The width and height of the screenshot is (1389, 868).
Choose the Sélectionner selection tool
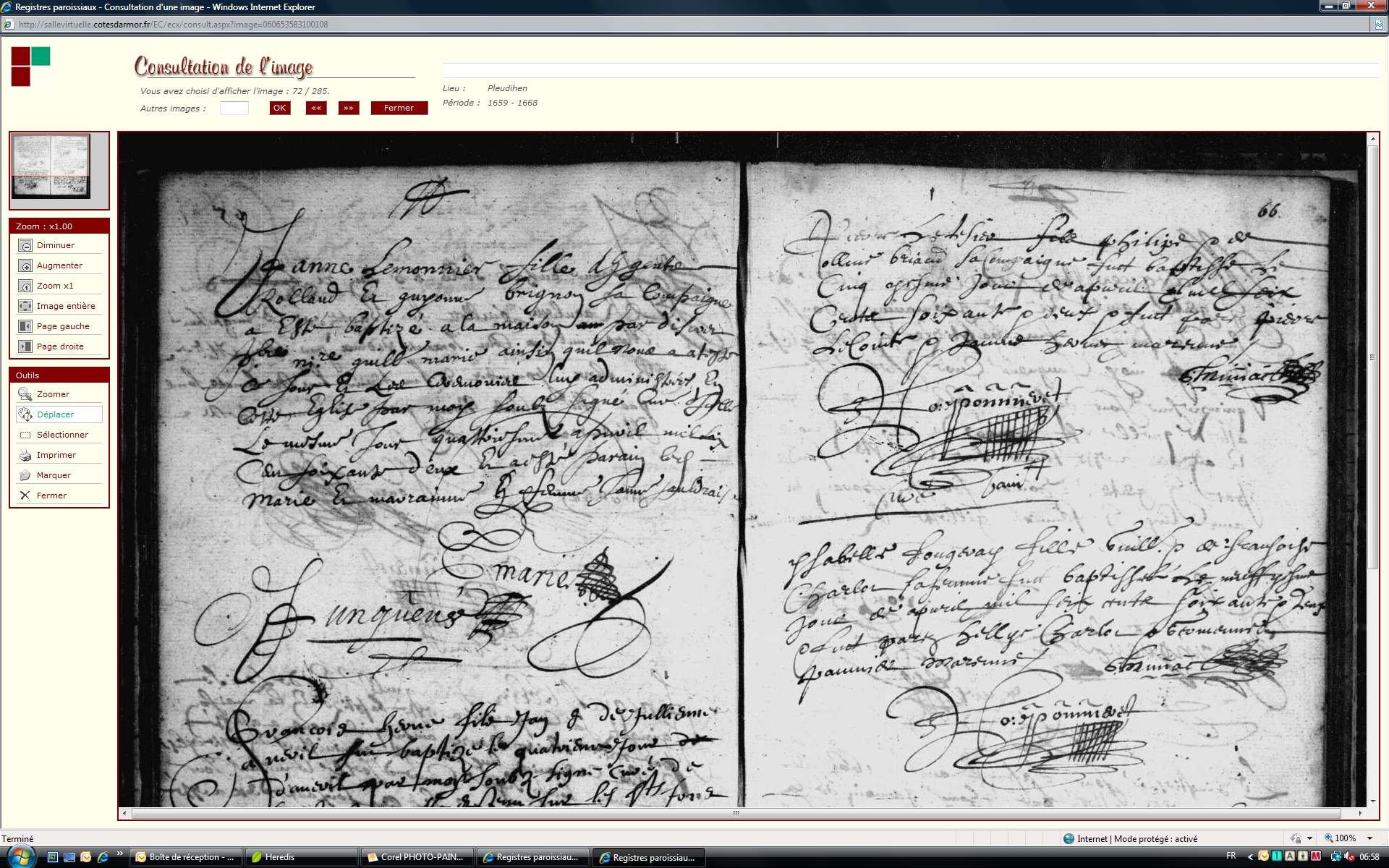25,435
